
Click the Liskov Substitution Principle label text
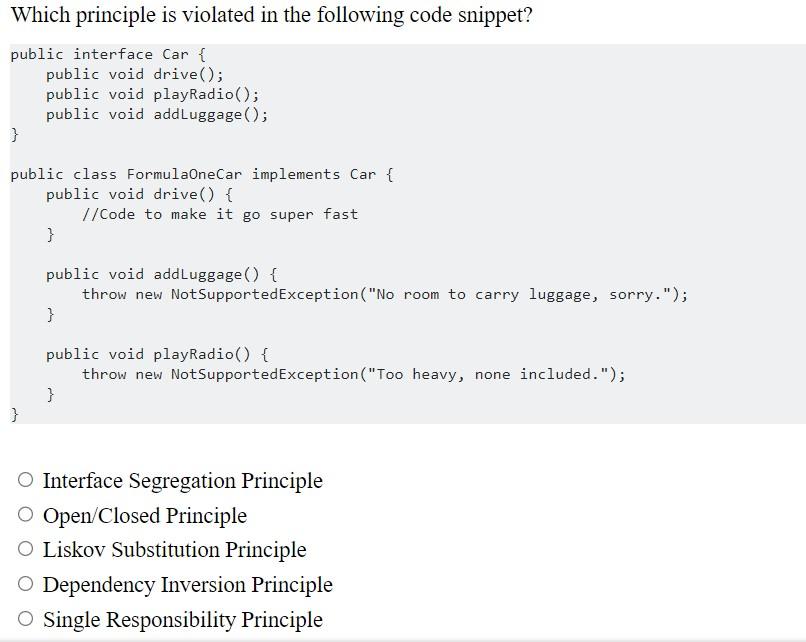pyautogui.click(x=174, y=550)
